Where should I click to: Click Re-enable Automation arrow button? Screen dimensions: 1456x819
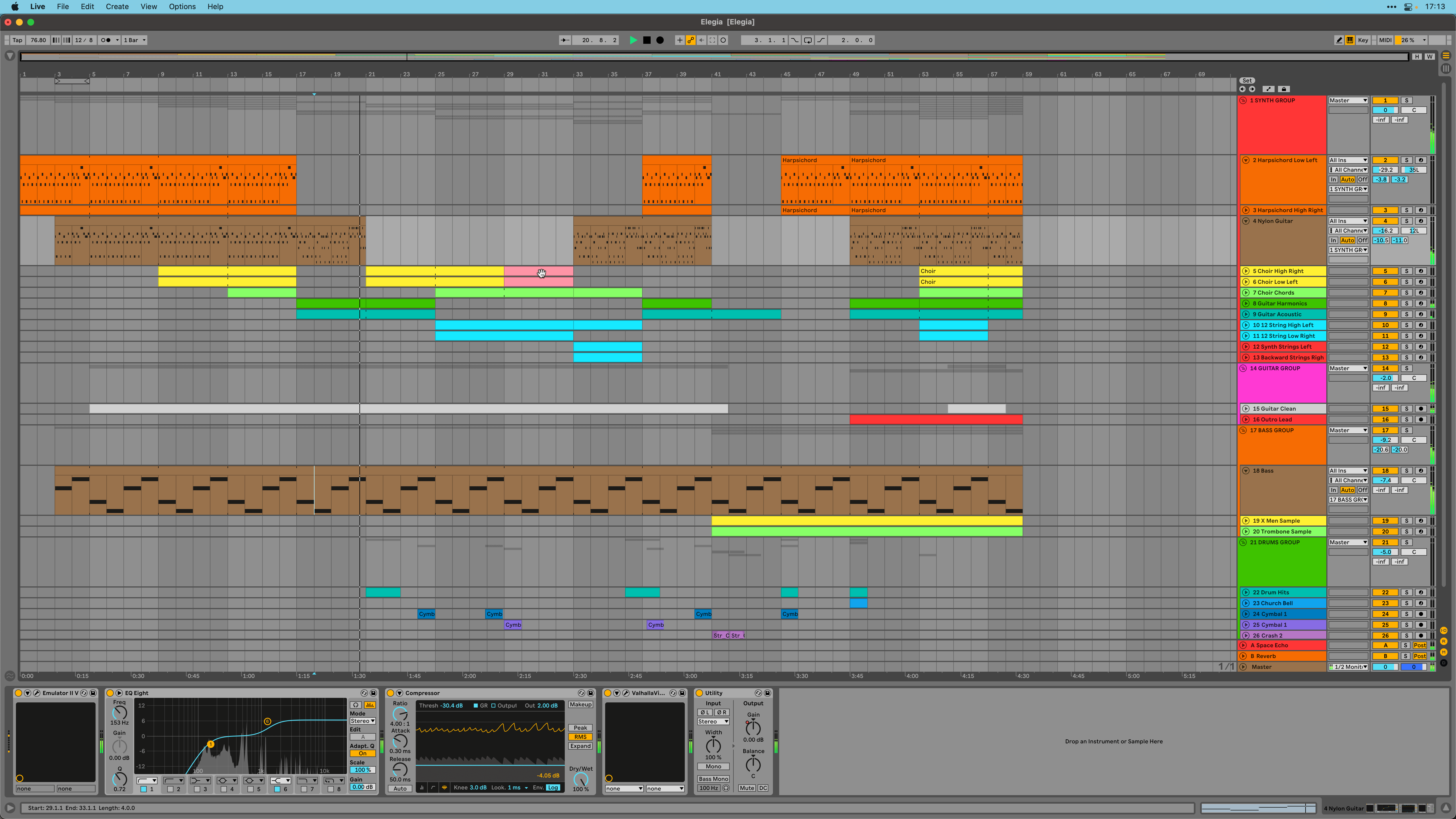[702, 40]
